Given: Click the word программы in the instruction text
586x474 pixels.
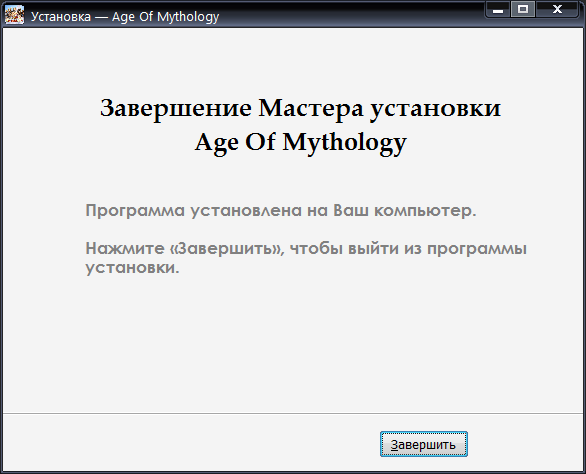Looking at the screenshot, I should pyautogui.click(x=477, y=249).
